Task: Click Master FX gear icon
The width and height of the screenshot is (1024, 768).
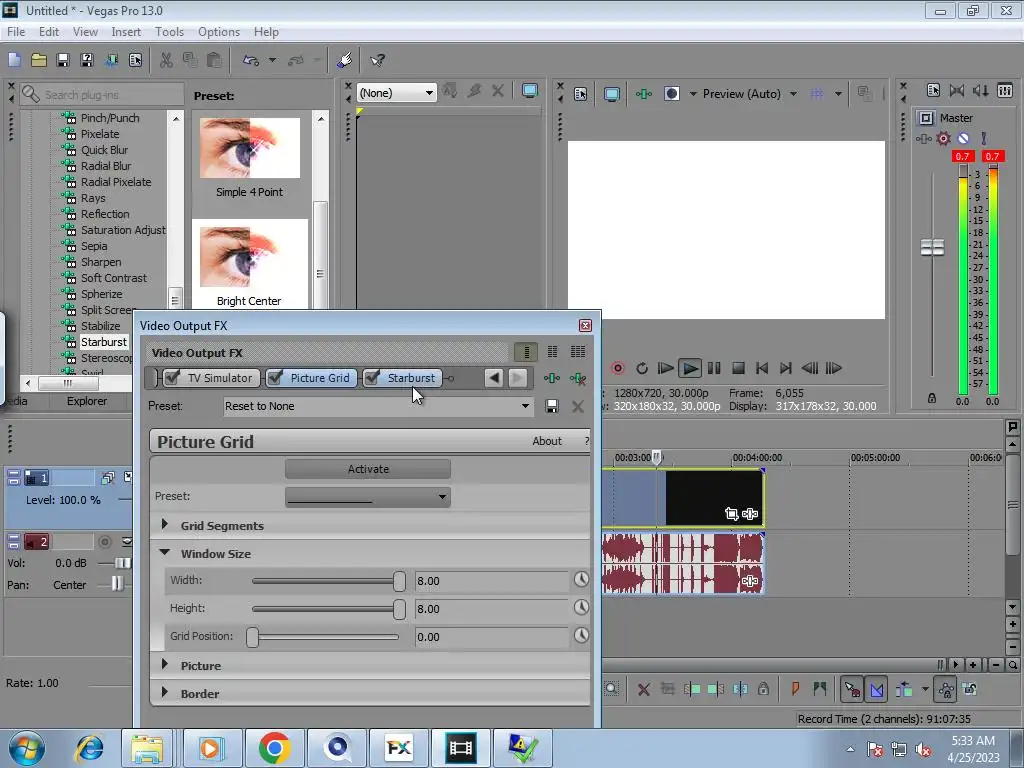Action: 943,138
